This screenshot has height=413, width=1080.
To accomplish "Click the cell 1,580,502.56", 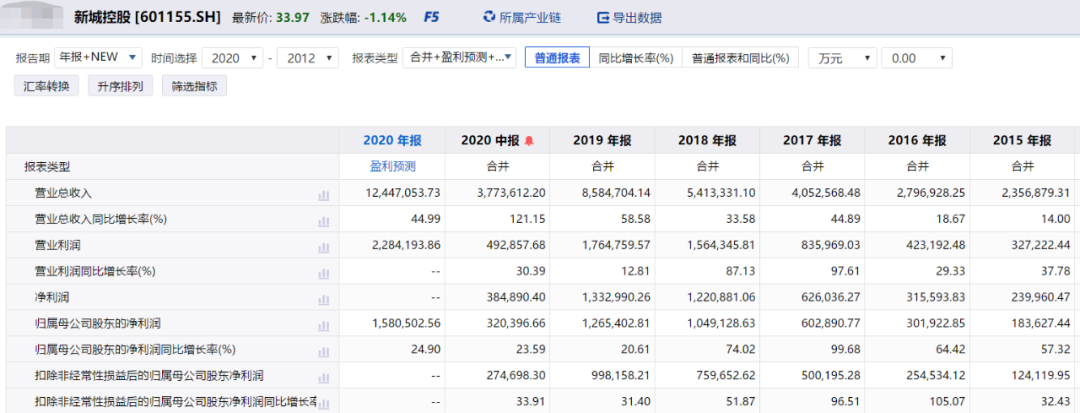I will pos(406,326).
